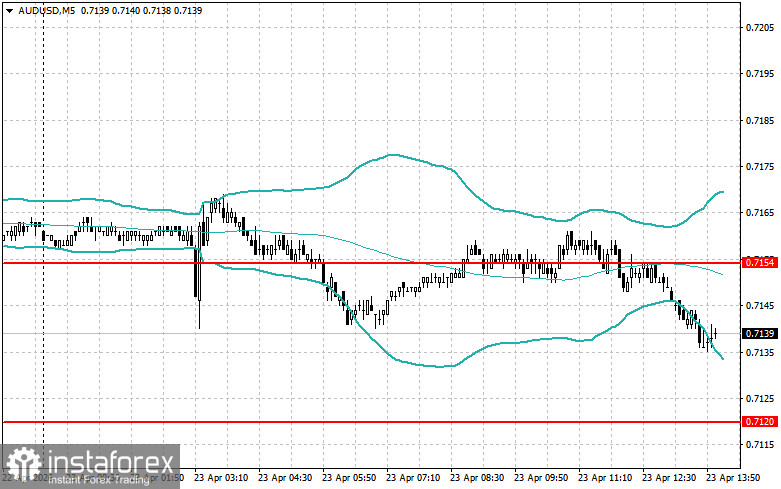This screenshot has width=781, height=489.
Task: Click the 23 Apr 04:30 time label
Action: point(285,478)
